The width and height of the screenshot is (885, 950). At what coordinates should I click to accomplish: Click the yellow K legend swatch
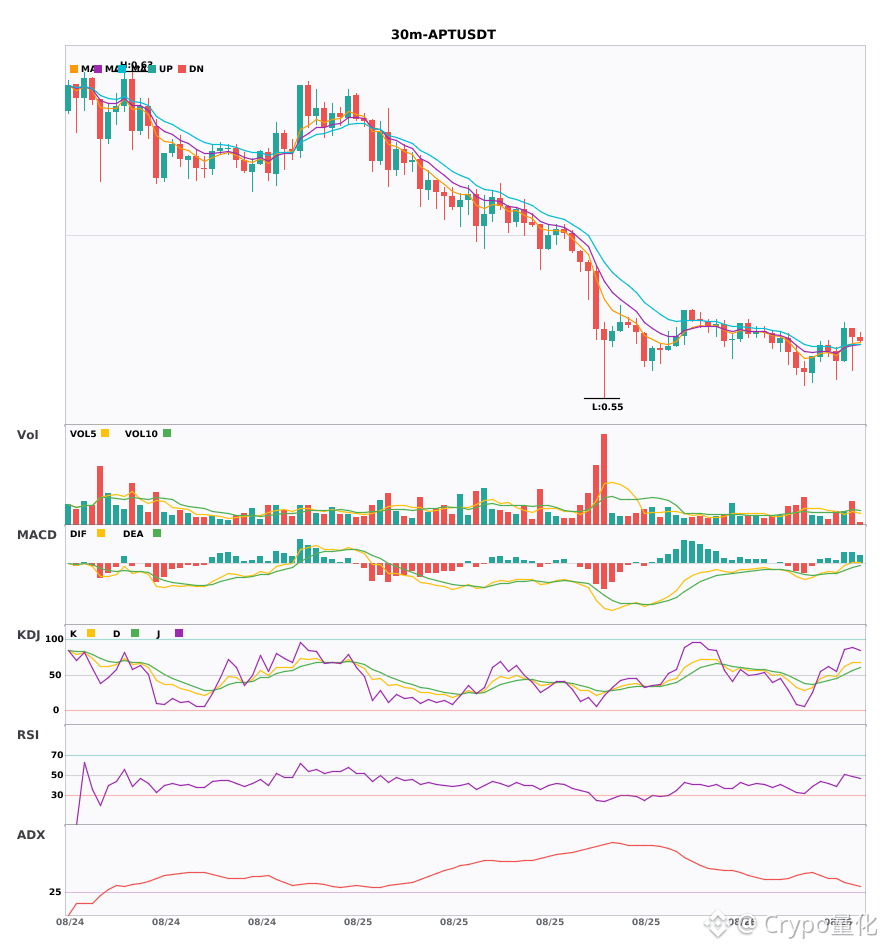coord(91,633)
